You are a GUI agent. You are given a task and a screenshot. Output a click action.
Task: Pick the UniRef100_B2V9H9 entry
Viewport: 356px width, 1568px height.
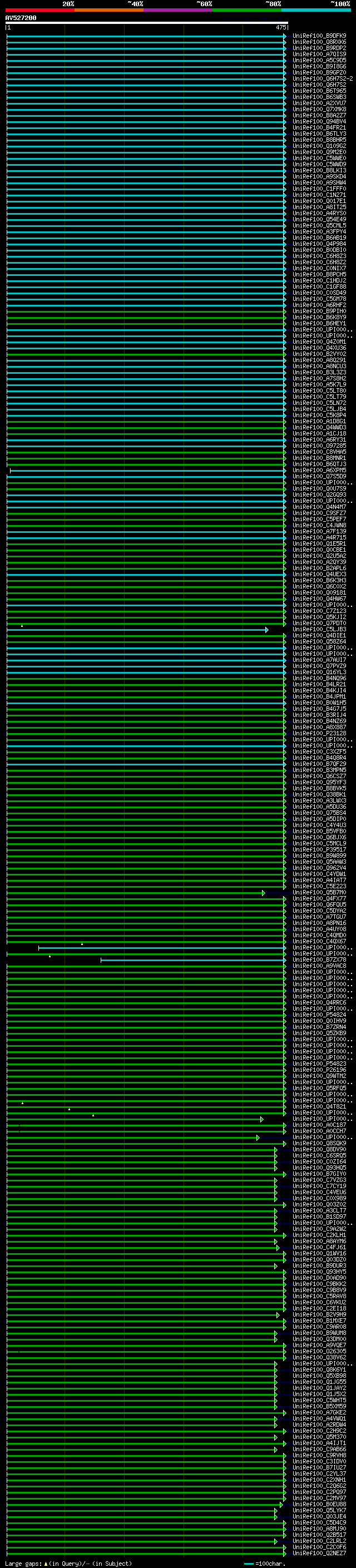click(x=319, y=1315)
